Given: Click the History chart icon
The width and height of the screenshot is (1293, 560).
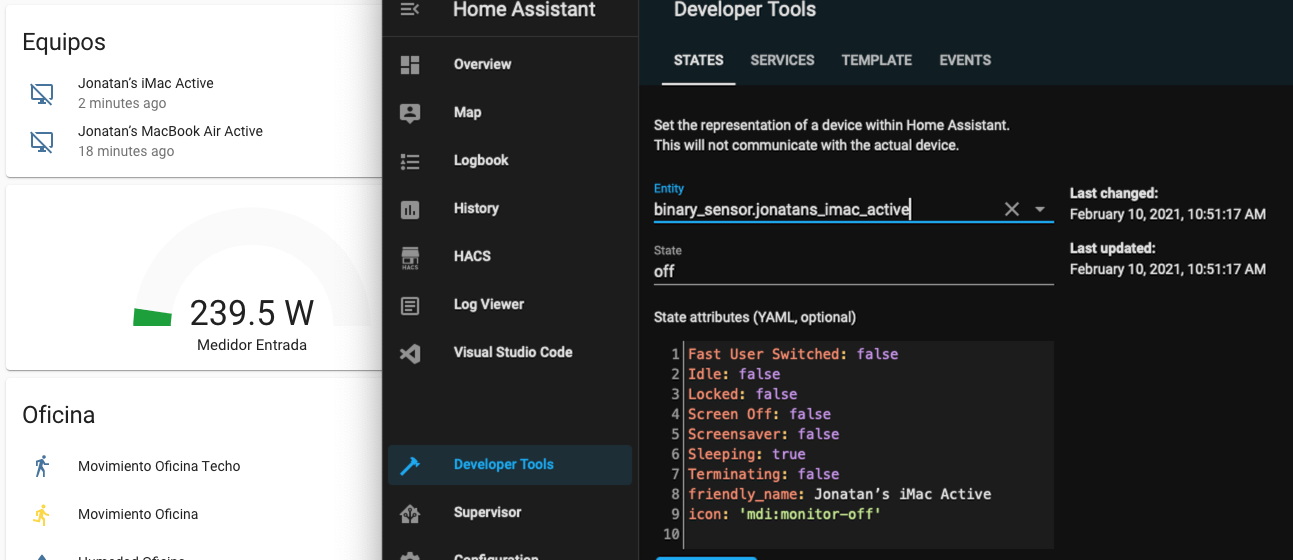Looking at the screenshot, I should pyautogui.click(x=410, y=209).
